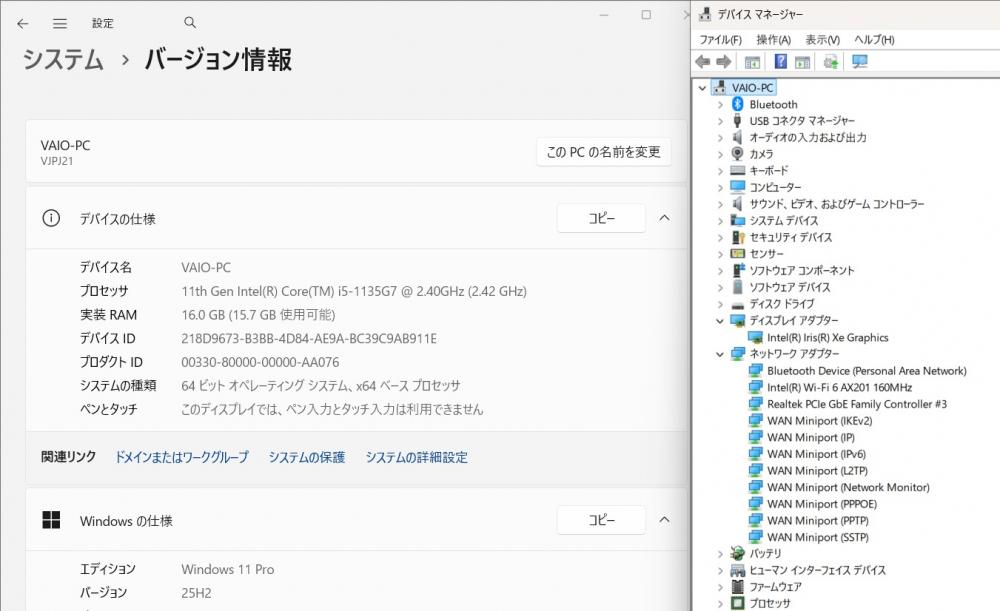Select WAN Miniport (Network Monitor) entry
The height and width of the screenshot is (611, 1000).
848,487
